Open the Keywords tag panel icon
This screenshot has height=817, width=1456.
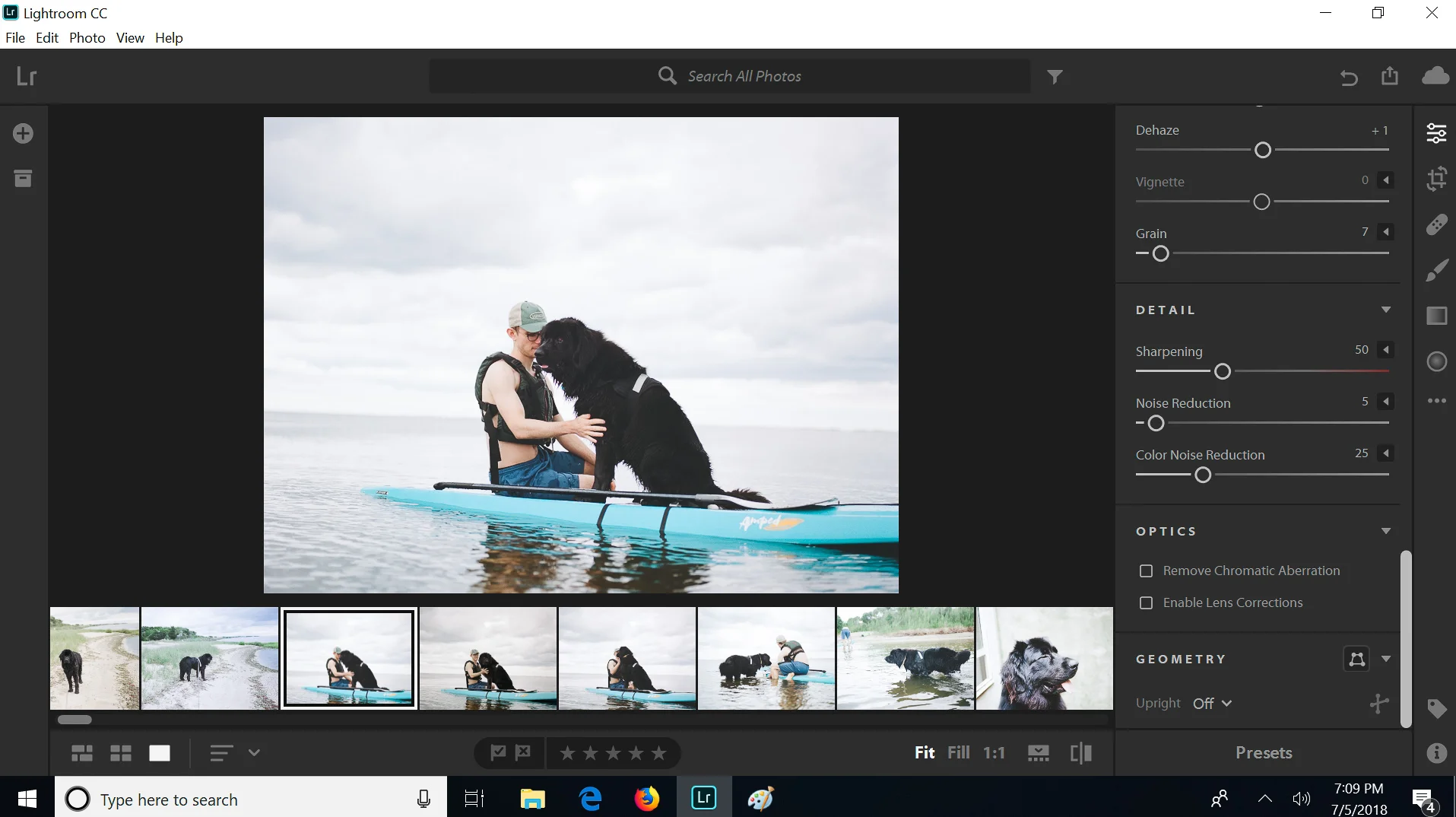click(x=1436, y=709)
